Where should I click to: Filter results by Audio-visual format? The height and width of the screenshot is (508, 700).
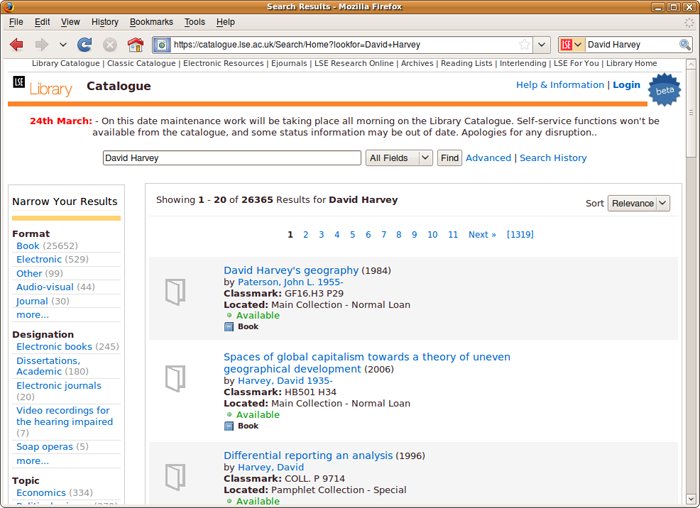coord(45,287)
